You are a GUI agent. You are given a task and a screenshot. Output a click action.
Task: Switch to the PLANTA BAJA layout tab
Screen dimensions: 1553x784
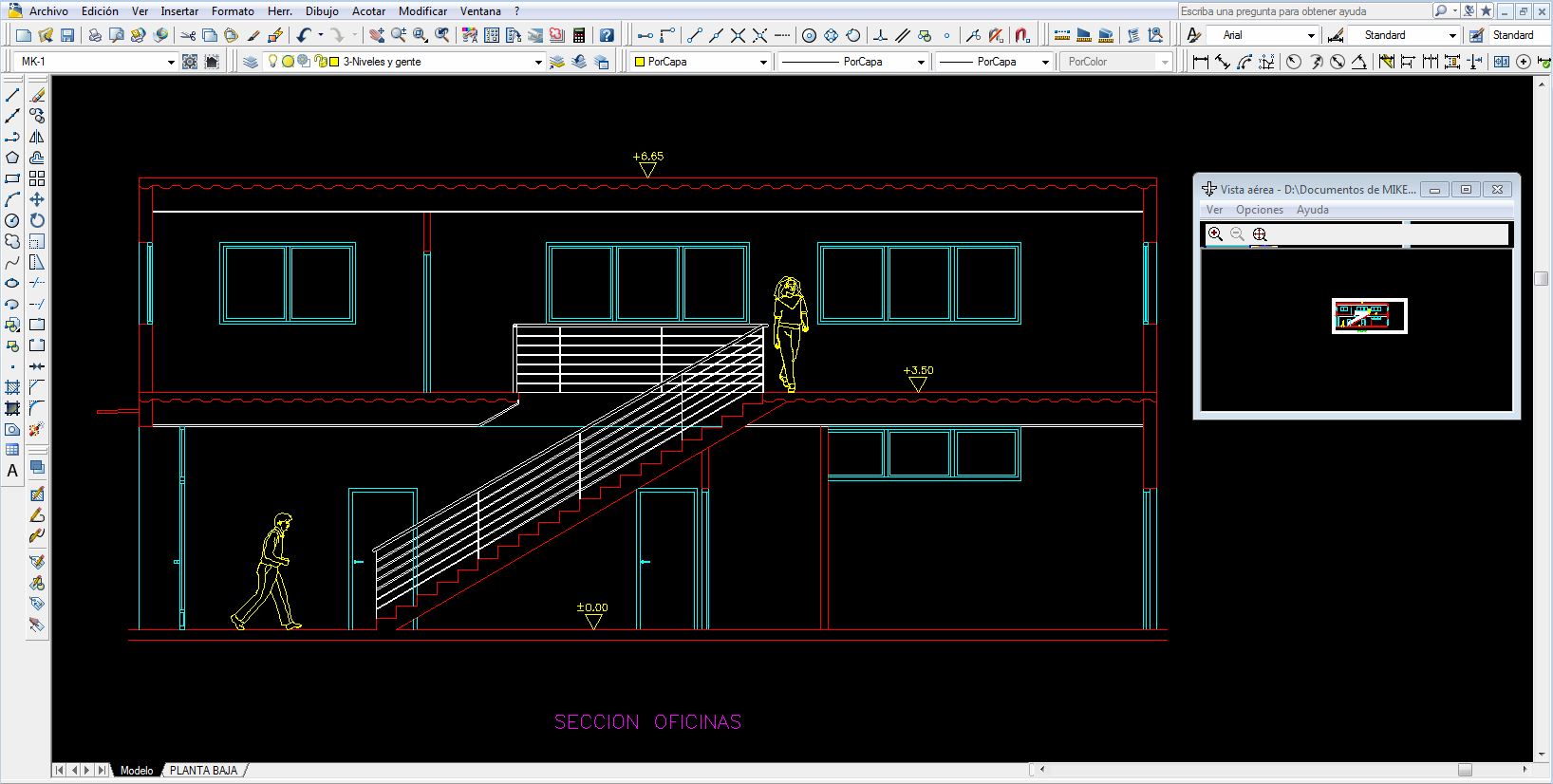[203, 771]
